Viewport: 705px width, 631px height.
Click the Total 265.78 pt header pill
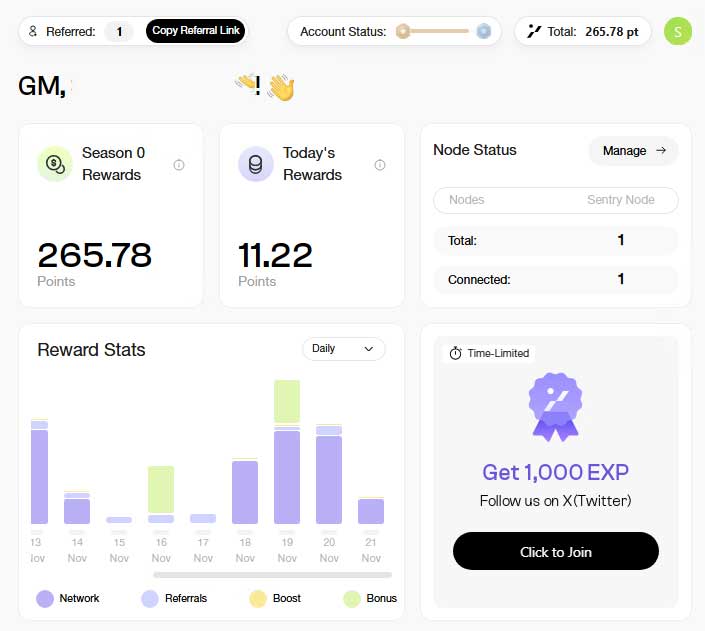(x=583, y=31)
